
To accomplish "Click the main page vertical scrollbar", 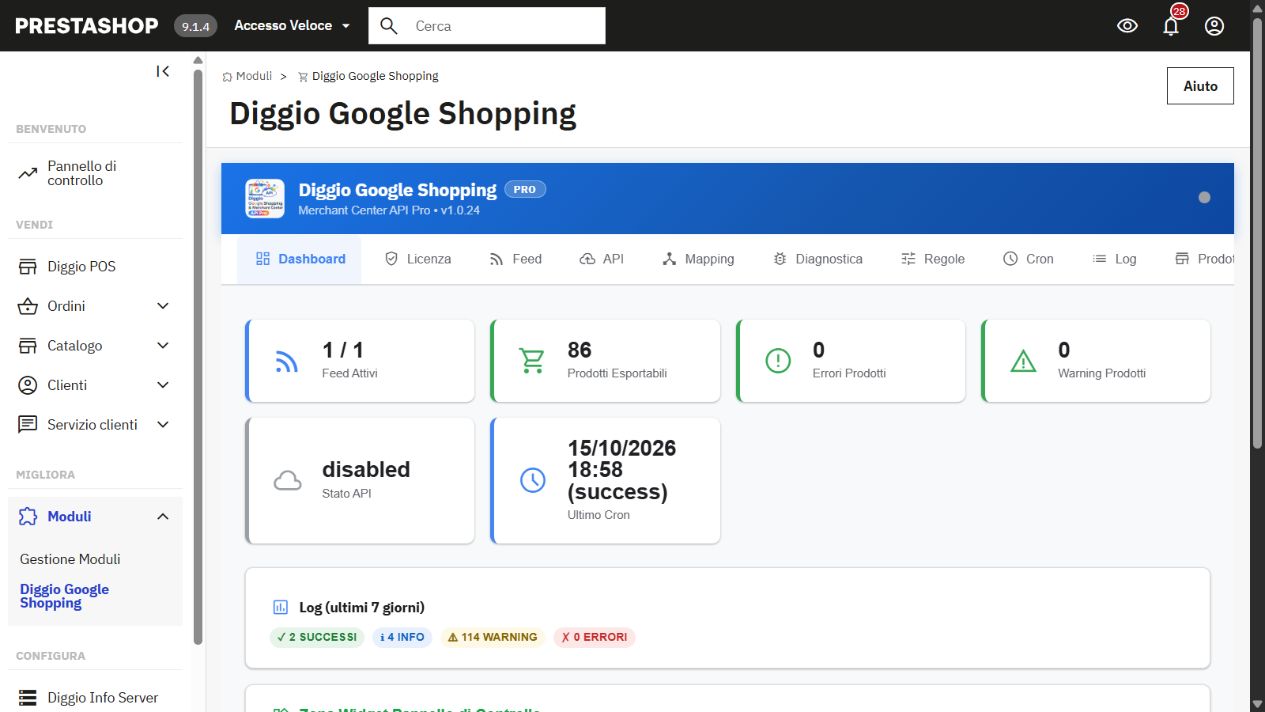I will (x=1259, y=233).
